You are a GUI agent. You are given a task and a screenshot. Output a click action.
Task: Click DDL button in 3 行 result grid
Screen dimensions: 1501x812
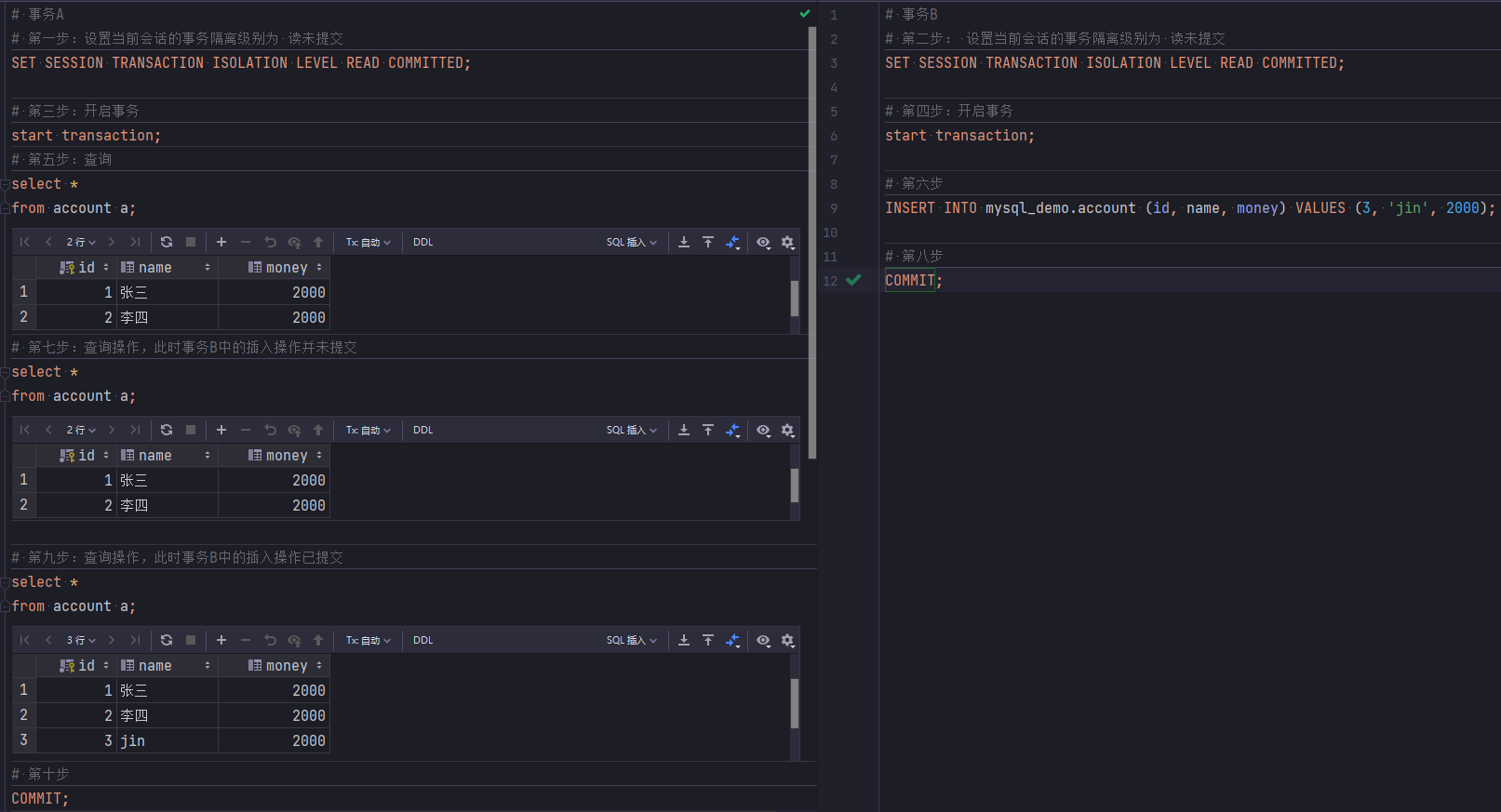(x=423, y=640)
